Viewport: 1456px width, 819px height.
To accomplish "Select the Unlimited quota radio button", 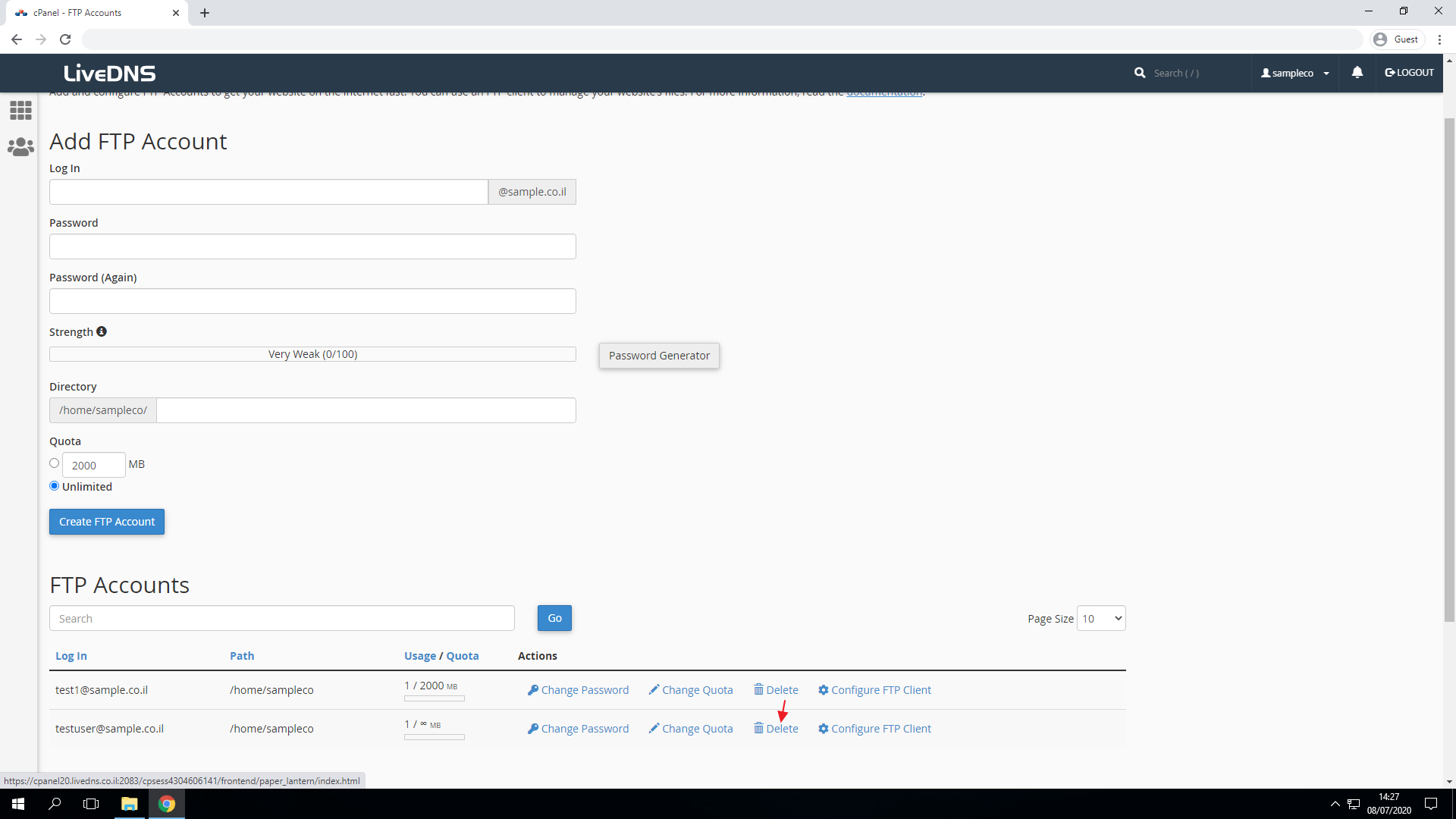I will click(x=54, y=486).
